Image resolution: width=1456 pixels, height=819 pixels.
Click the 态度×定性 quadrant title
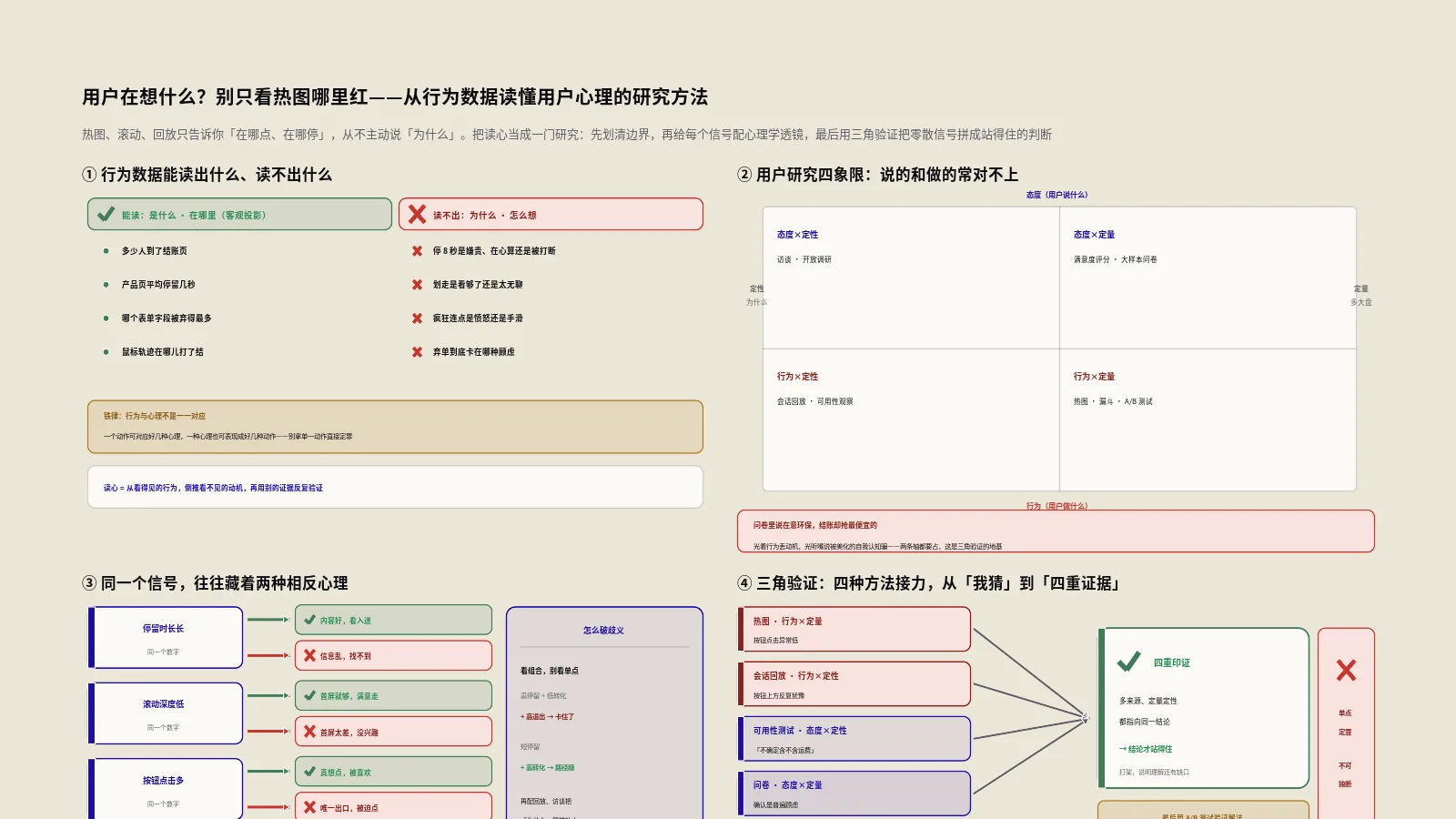pyautogui.click(x=797, y=235)
